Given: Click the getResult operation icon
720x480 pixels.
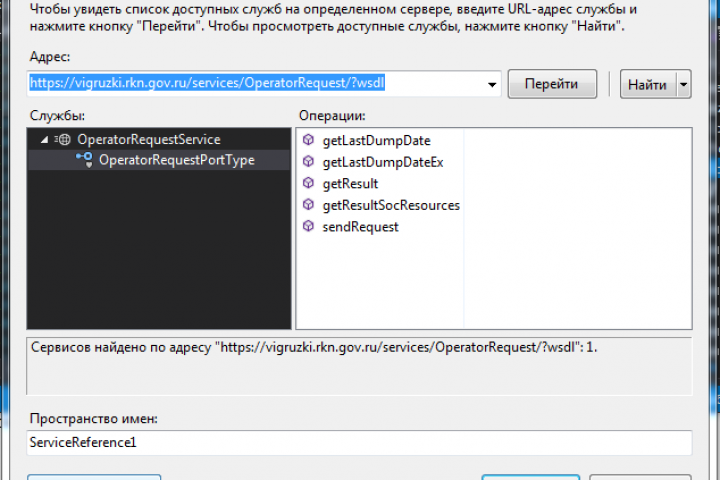Looking at the screenshot, I should pyautogui.click(x=309, y=183).
